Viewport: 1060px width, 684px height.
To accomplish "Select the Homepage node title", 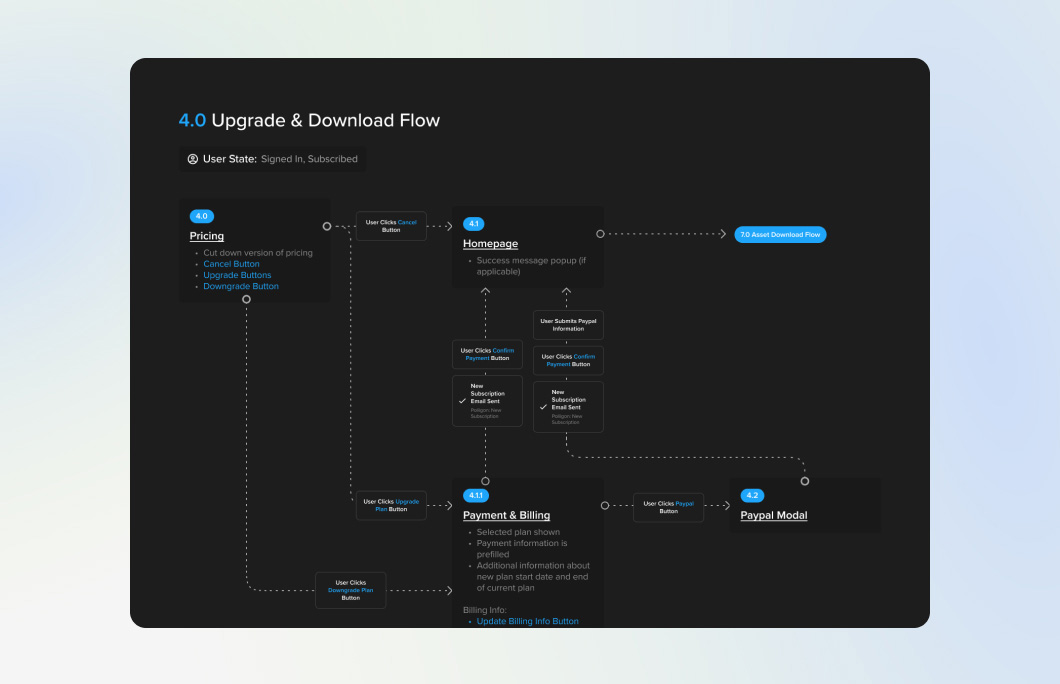I will click(490, 243).
